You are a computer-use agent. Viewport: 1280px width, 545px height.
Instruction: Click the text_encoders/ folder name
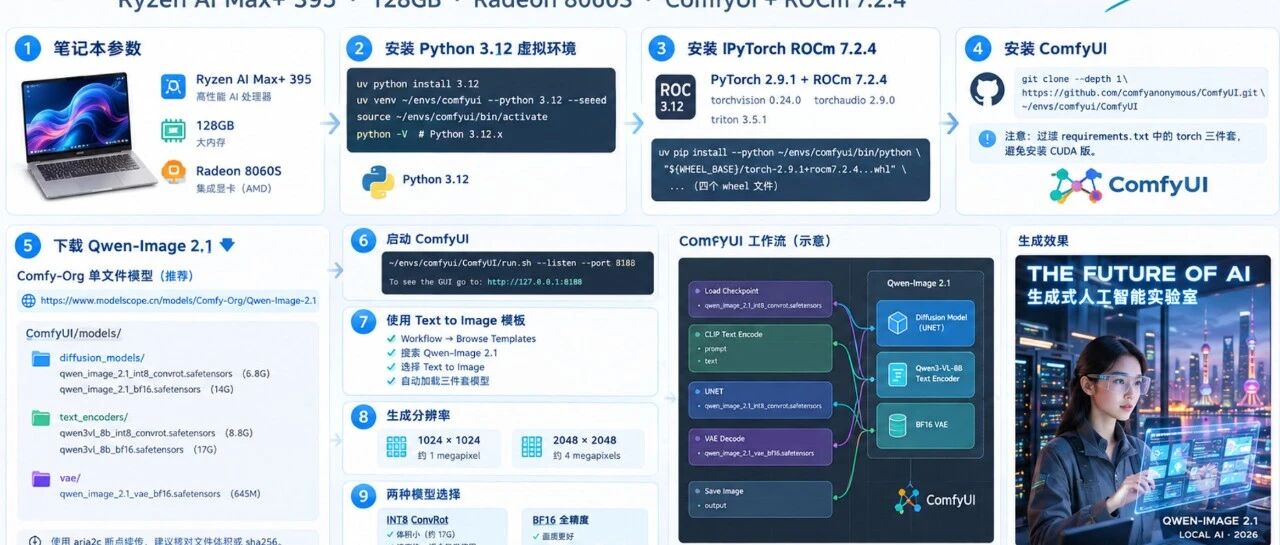(94, 417)
